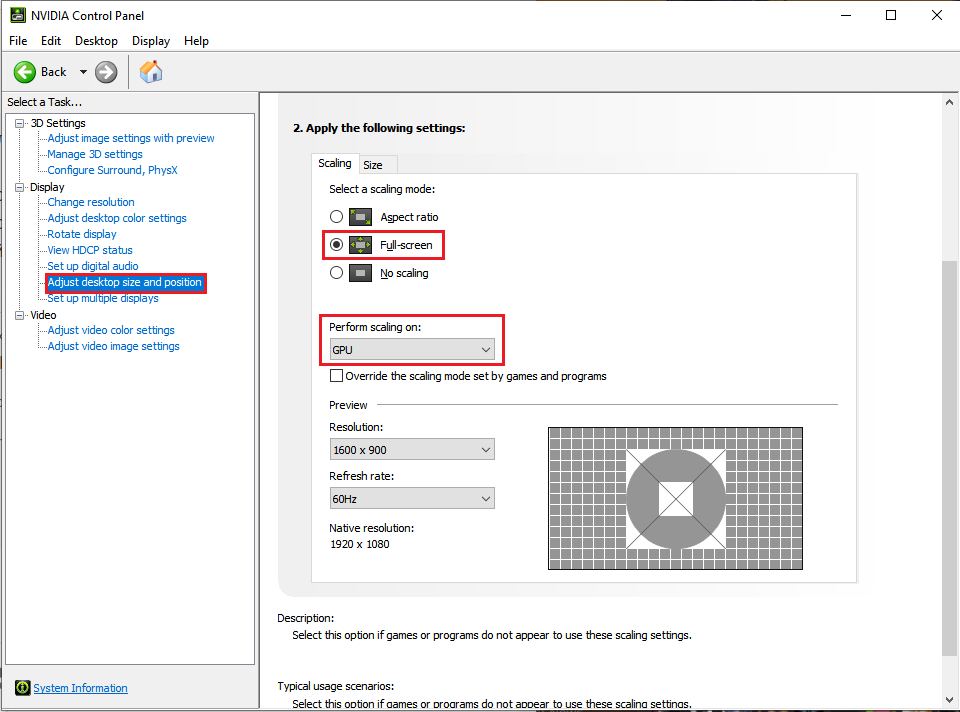Open Adjust image settings with preview
960x712 pixels.
click(x=131, y=138)
